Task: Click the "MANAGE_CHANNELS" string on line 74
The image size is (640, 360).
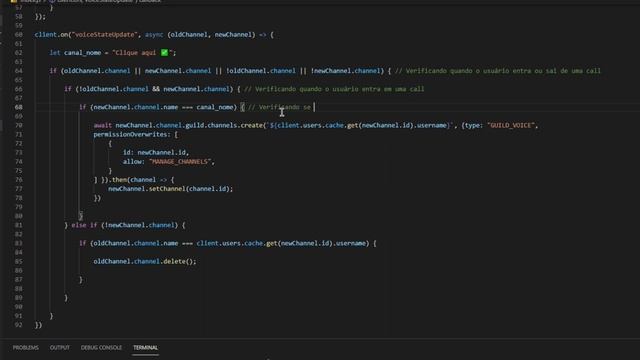Action: pos(179,162)
